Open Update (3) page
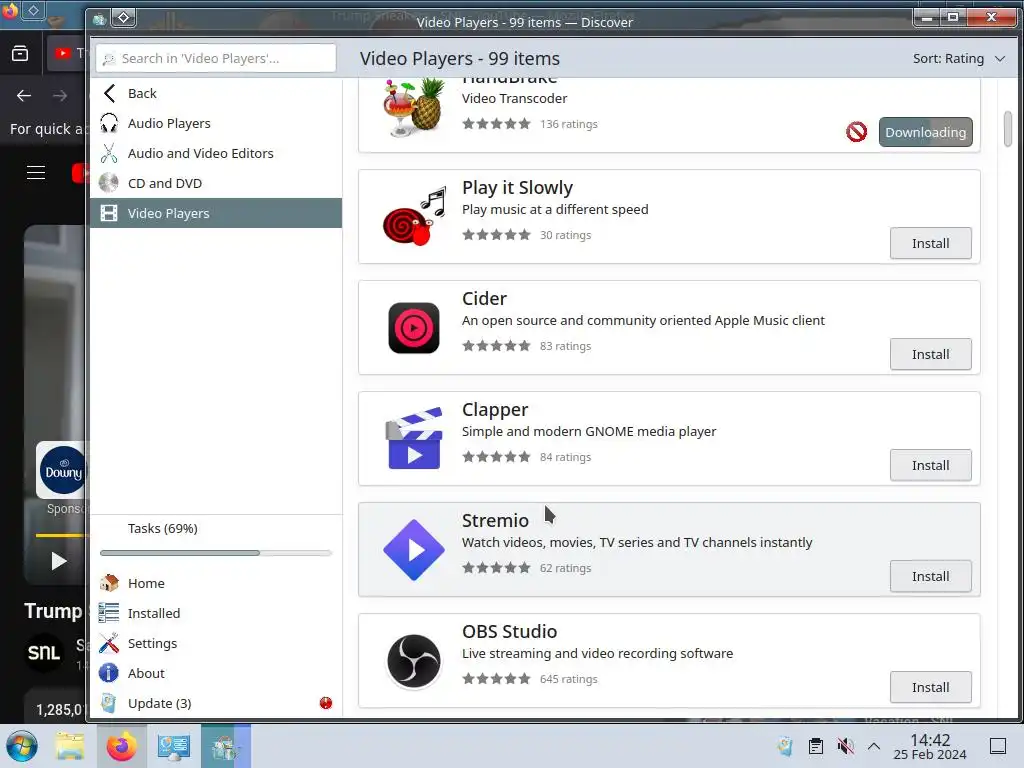Screen dimensions: 1024x768 click(216, 703)
